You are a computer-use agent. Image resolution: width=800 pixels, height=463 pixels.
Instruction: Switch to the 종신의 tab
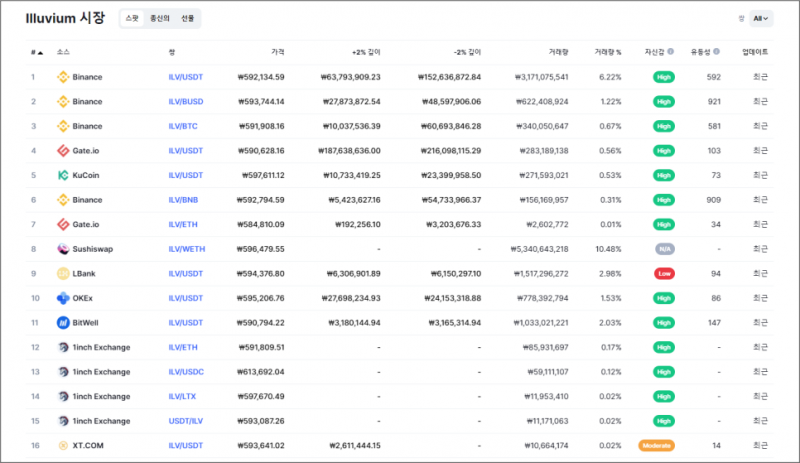click(160, 18)
